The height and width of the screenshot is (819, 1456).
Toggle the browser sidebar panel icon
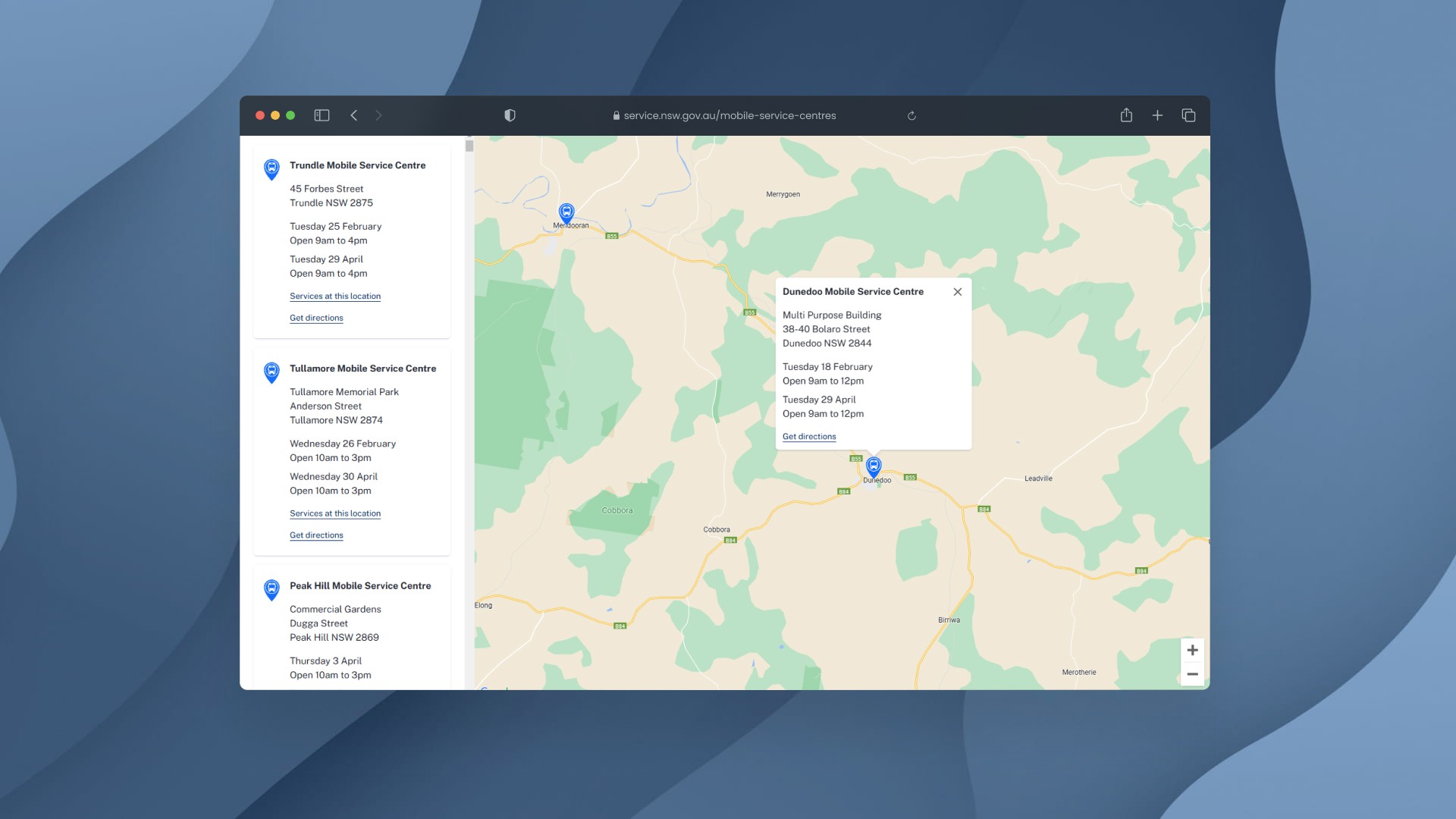tap(322, 115)
